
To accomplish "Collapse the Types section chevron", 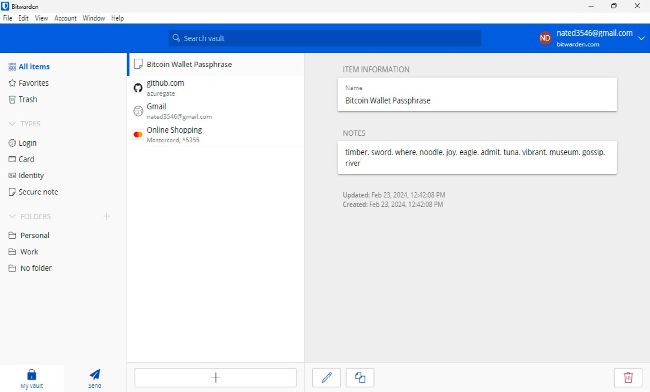I will click(12, 123).
